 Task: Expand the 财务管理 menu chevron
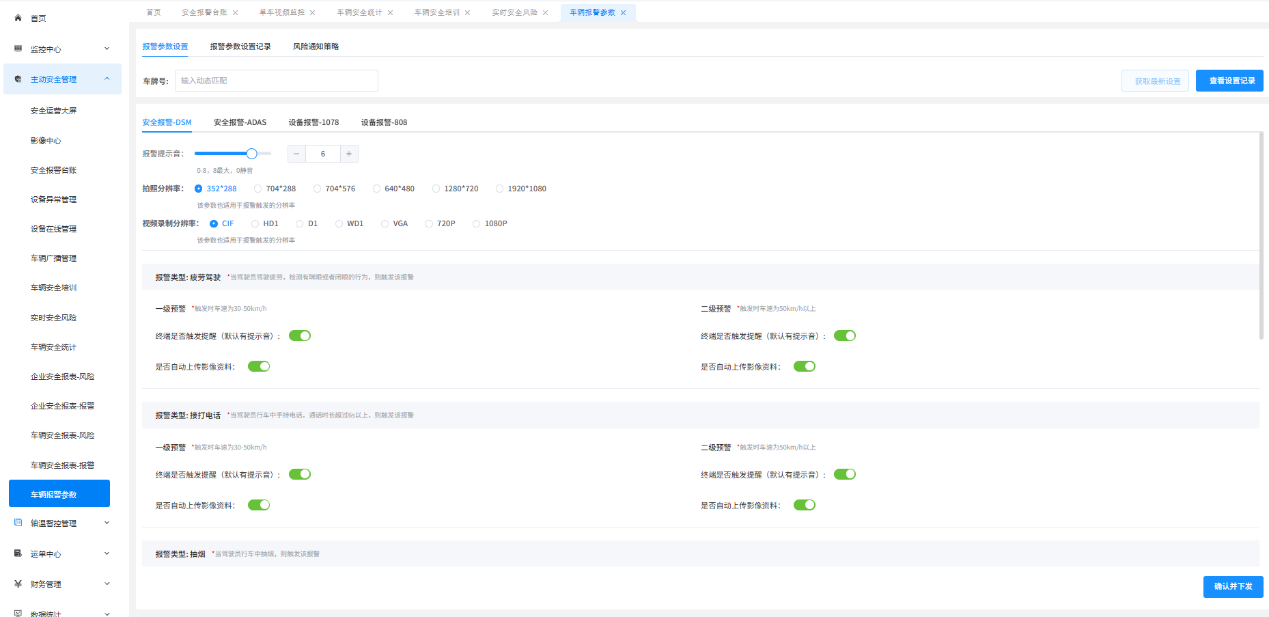click(x=107, y=583)
